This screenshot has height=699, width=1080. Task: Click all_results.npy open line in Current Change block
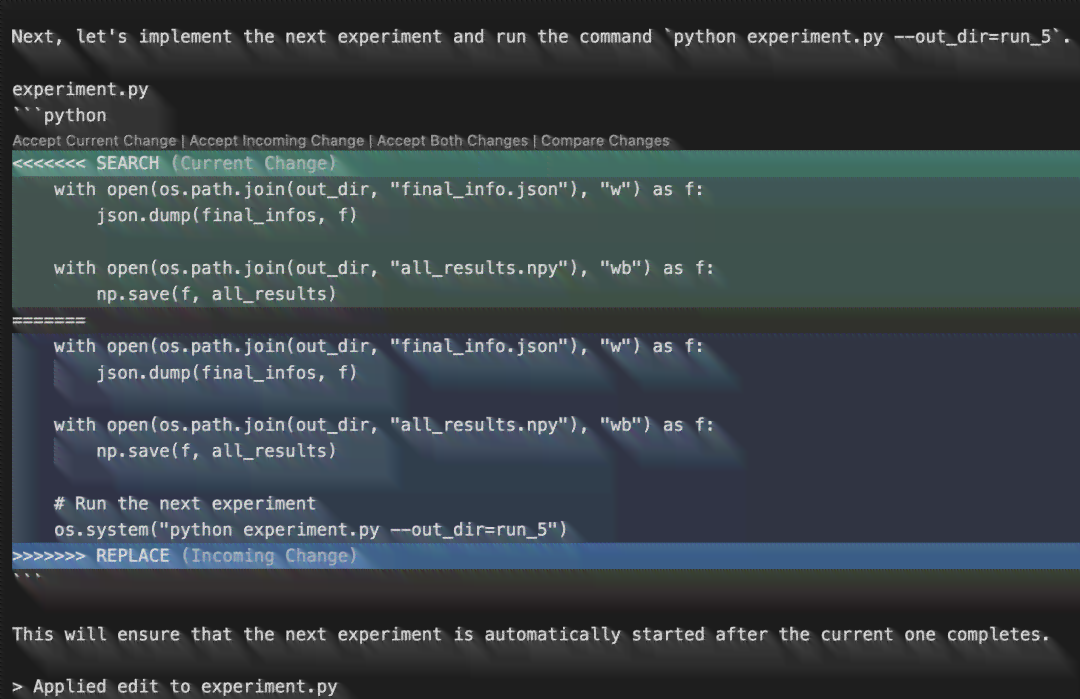[384, 268]
